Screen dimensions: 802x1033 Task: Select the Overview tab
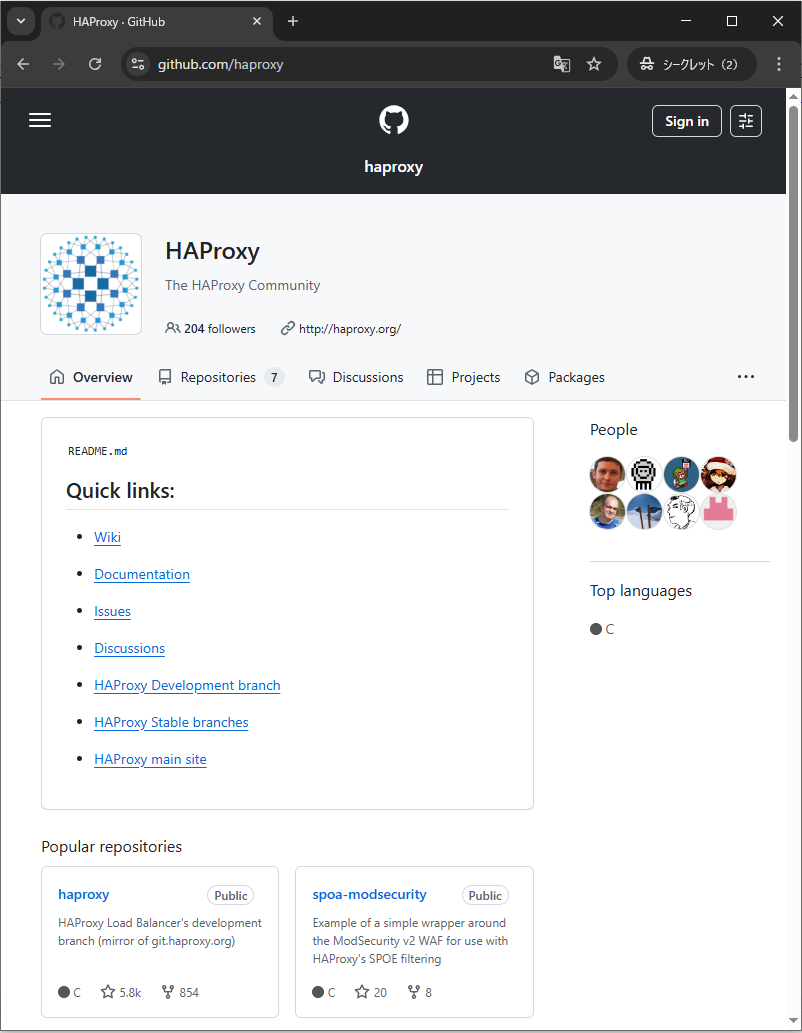[91, 377]
